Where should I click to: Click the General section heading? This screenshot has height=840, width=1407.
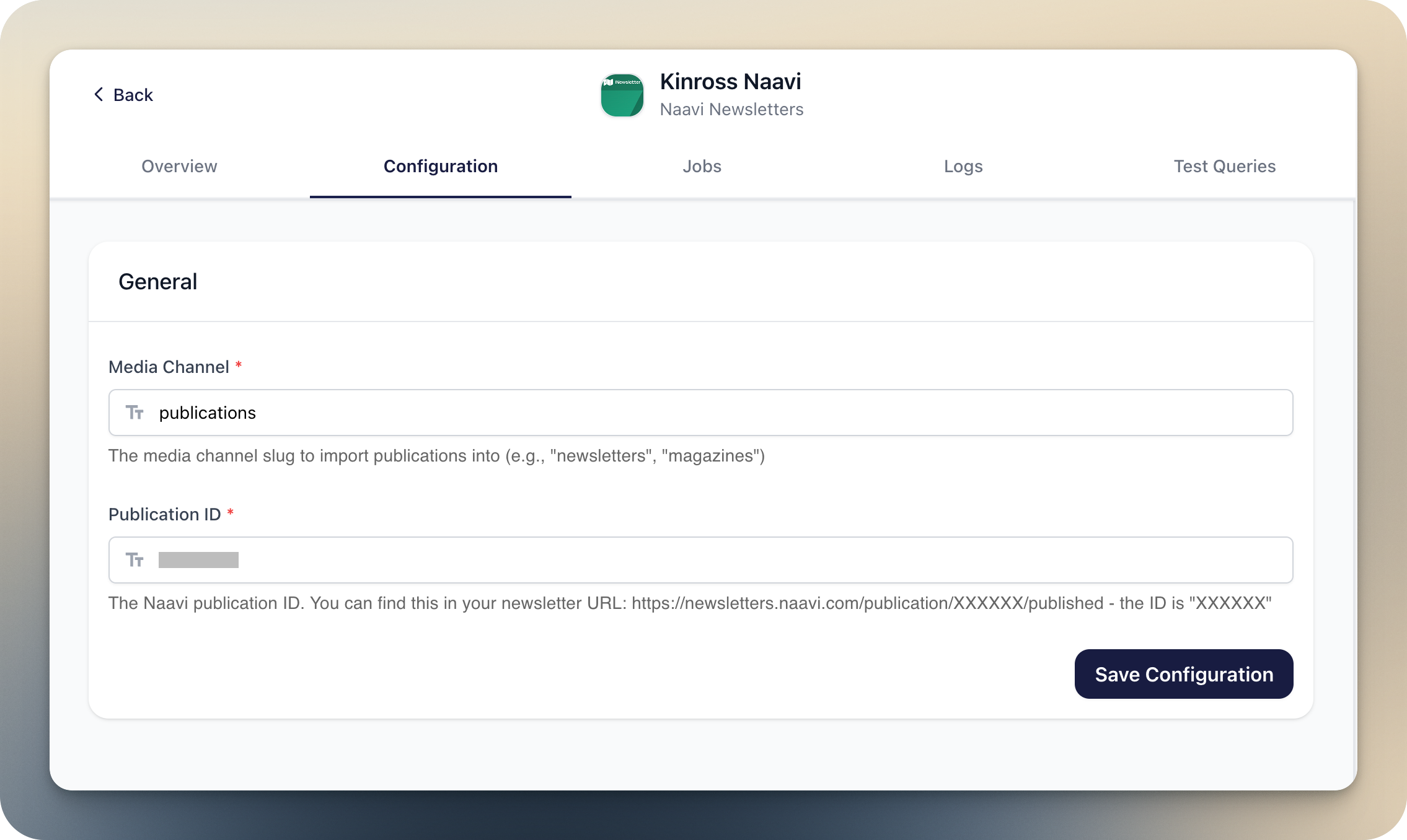[157, 281]
